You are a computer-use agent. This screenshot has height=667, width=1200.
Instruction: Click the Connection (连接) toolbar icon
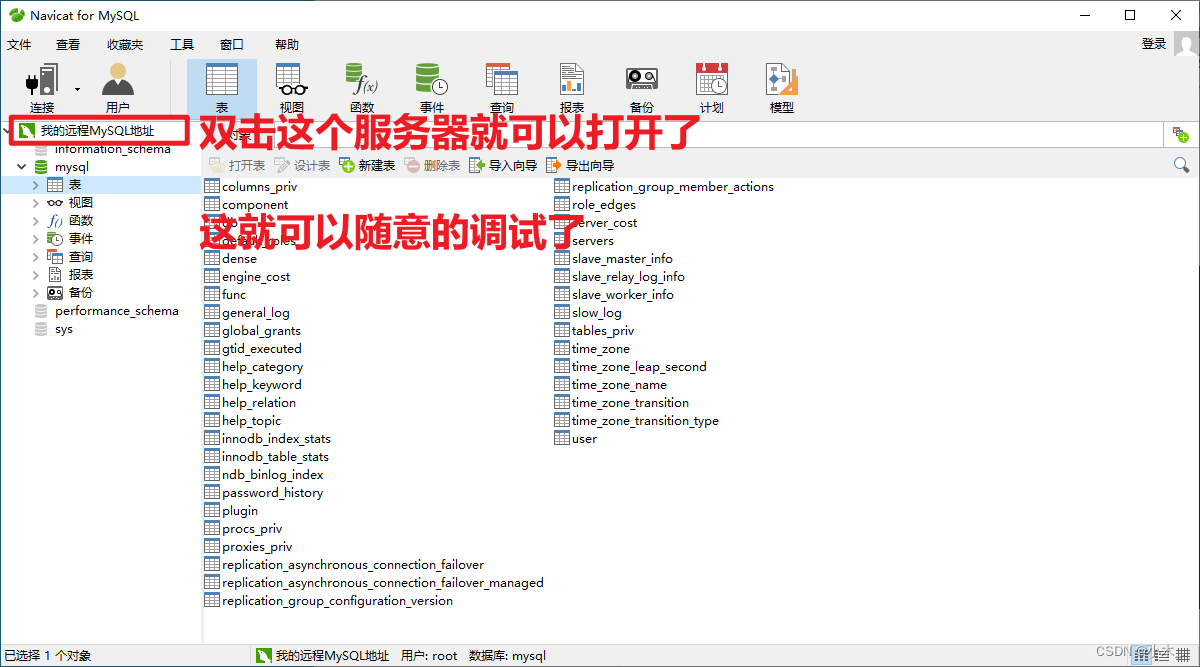41,88
